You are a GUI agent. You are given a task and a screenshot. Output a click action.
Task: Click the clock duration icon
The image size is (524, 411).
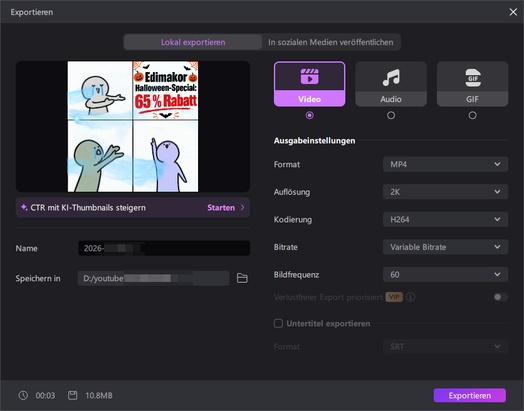23,395
